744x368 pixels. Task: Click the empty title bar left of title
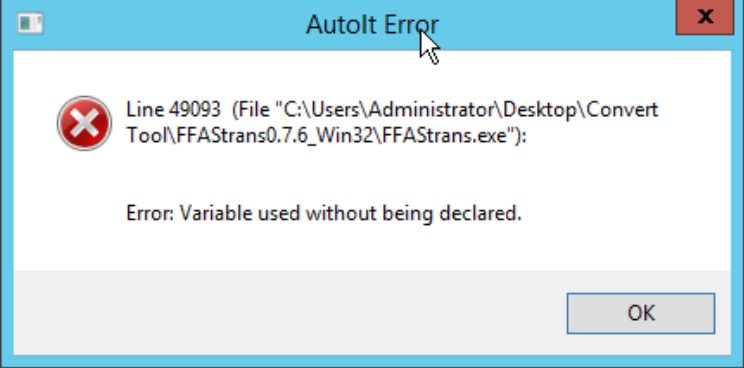(171, 24)
